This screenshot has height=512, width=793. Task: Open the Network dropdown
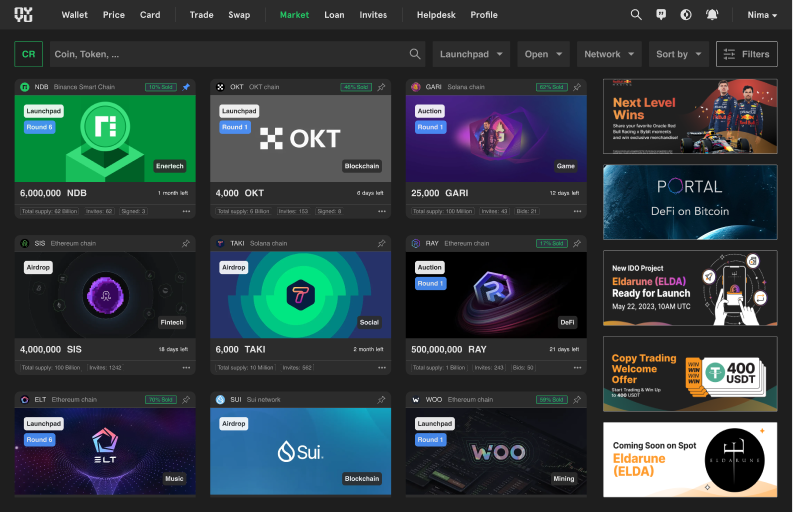608,54
